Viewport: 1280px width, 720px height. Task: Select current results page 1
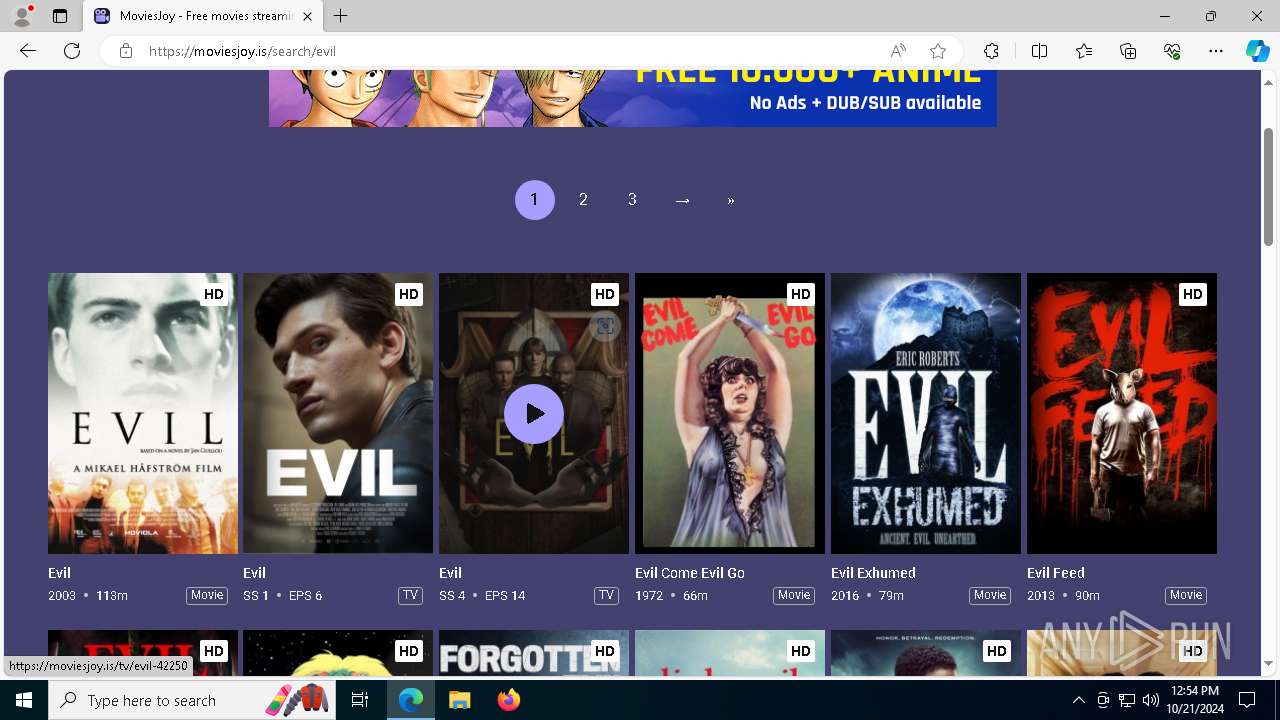(535, 200)
